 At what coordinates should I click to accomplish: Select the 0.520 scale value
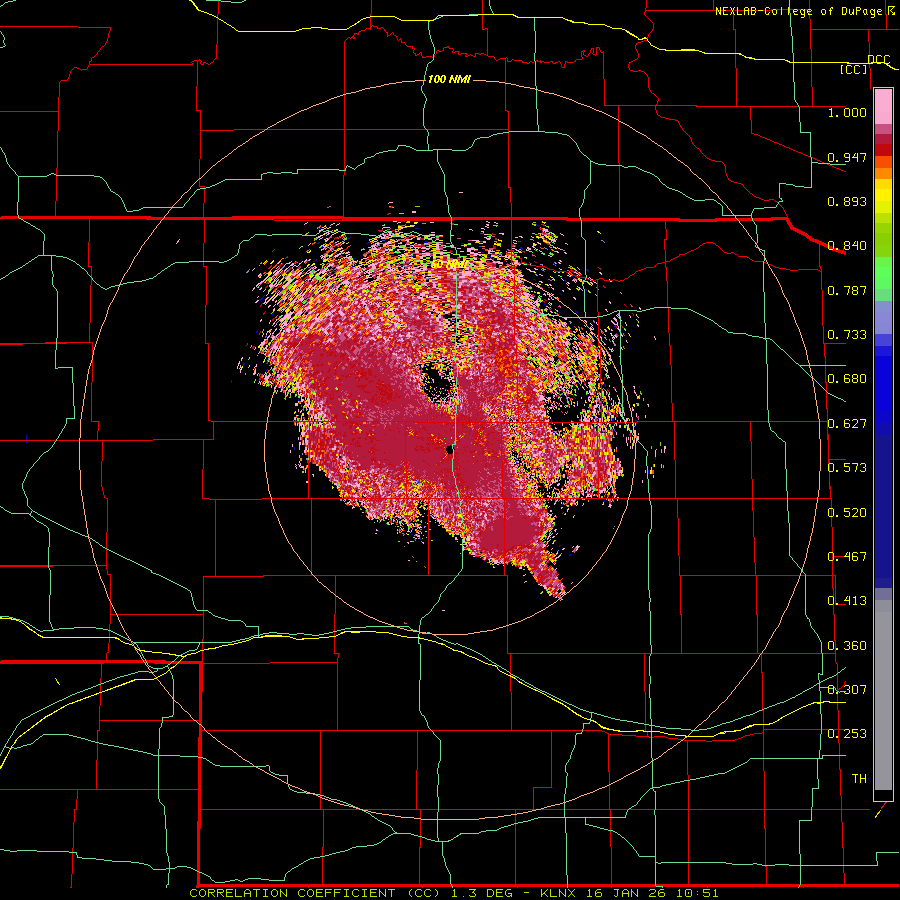pyautogui.click(x=847, y=513)
